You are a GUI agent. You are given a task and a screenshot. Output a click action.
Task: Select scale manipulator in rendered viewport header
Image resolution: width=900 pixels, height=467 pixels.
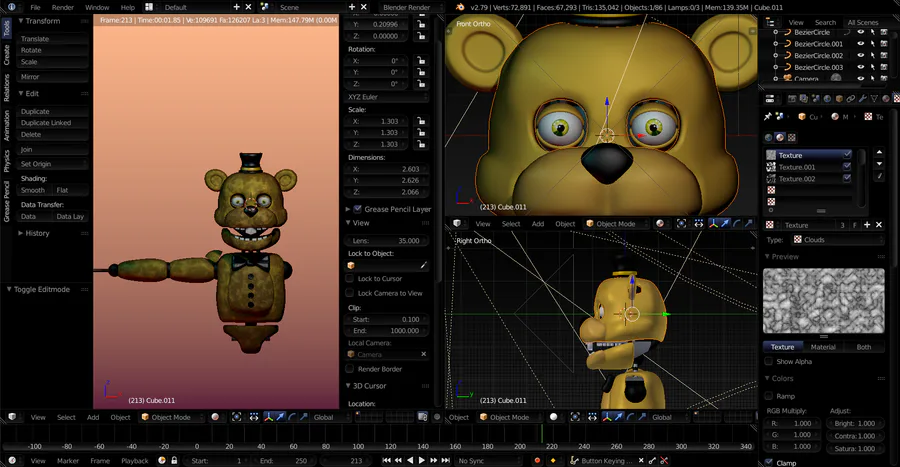304,417
